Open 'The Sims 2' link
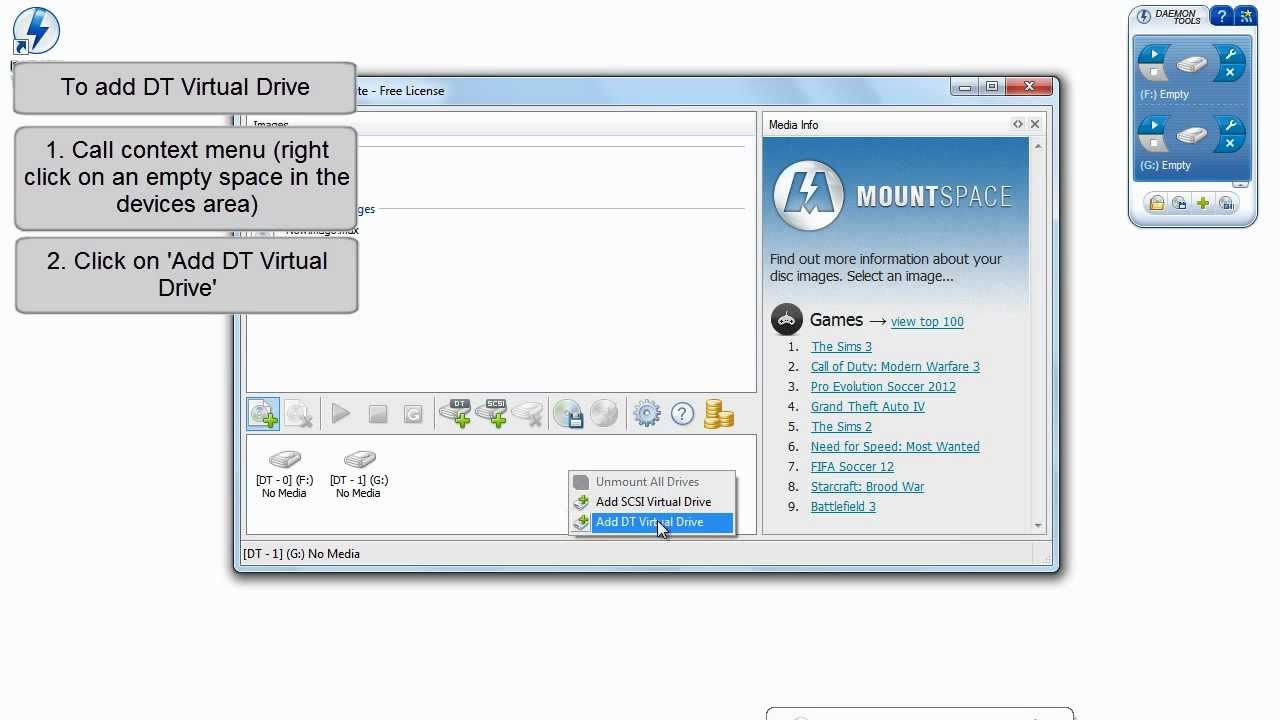Screen dimensions: 1280x720 click(x=841, y=427)
